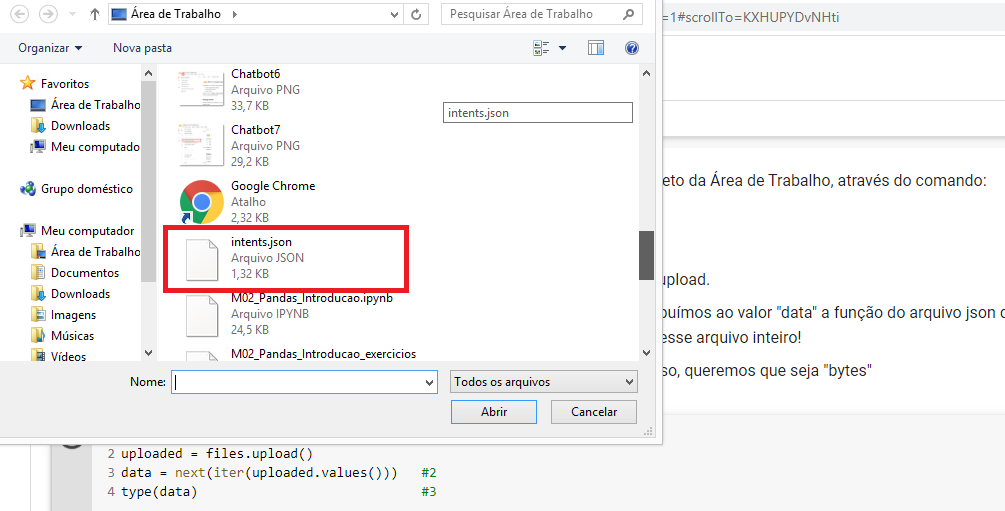Select M02_Pandas_Introducao_exercicios file name
This screenshot has width=1005, height=511.
(x=324, y=353)
